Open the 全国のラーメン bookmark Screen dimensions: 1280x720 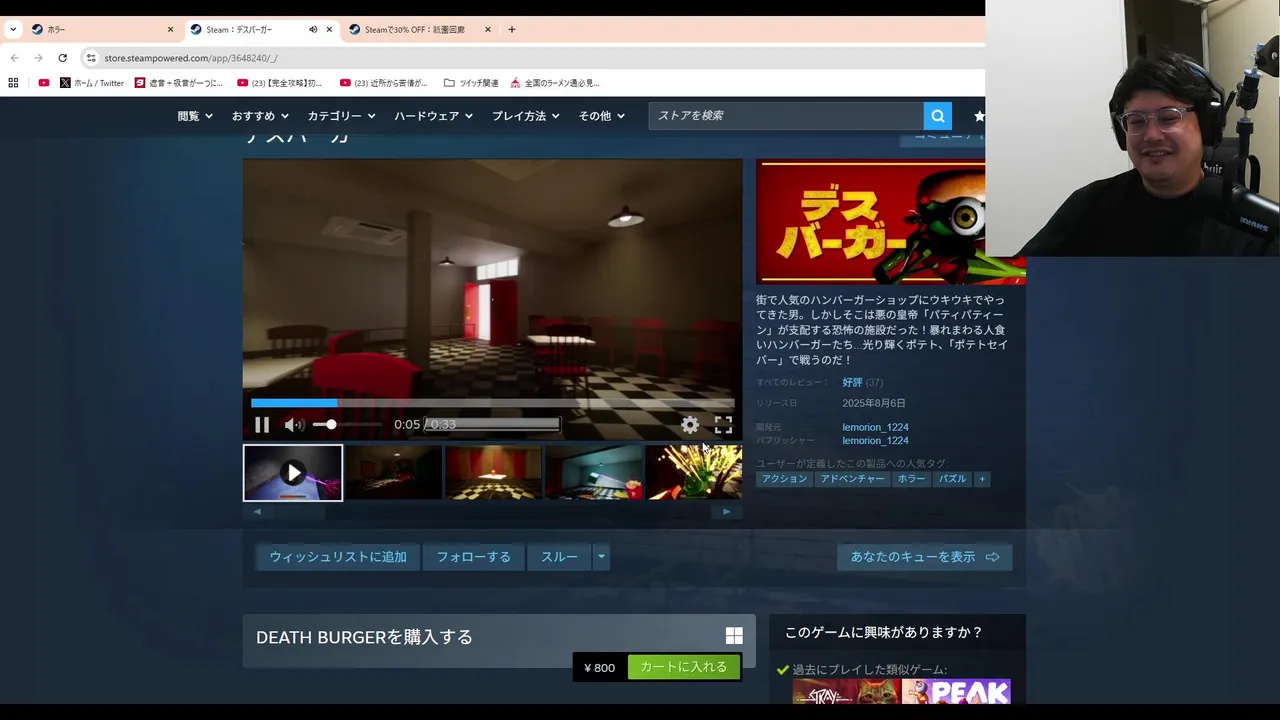pyautogui.click(x=555, y=83)
